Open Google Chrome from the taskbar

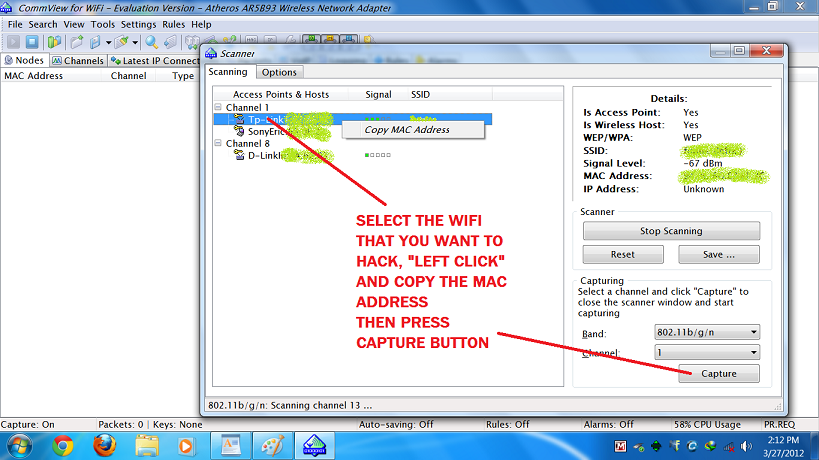click(x=62, y=446)
